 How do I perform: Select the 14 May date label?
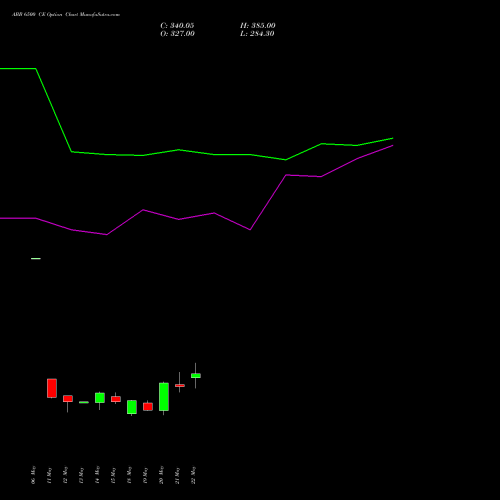click(97, 475)
